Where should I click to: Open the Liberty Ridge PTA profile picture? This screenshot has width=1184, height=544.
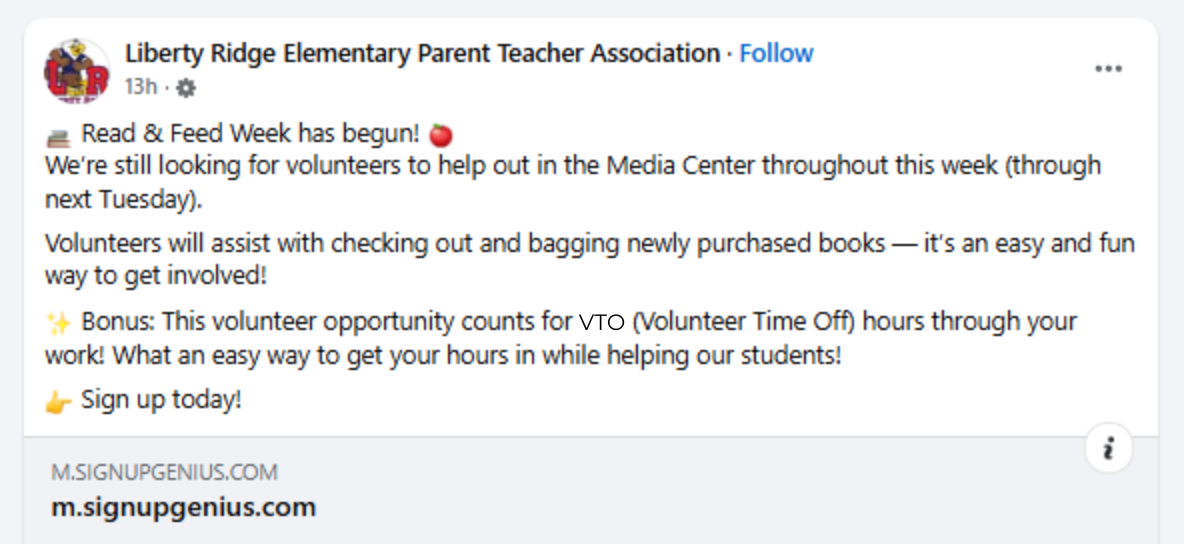tap(77, 71)
